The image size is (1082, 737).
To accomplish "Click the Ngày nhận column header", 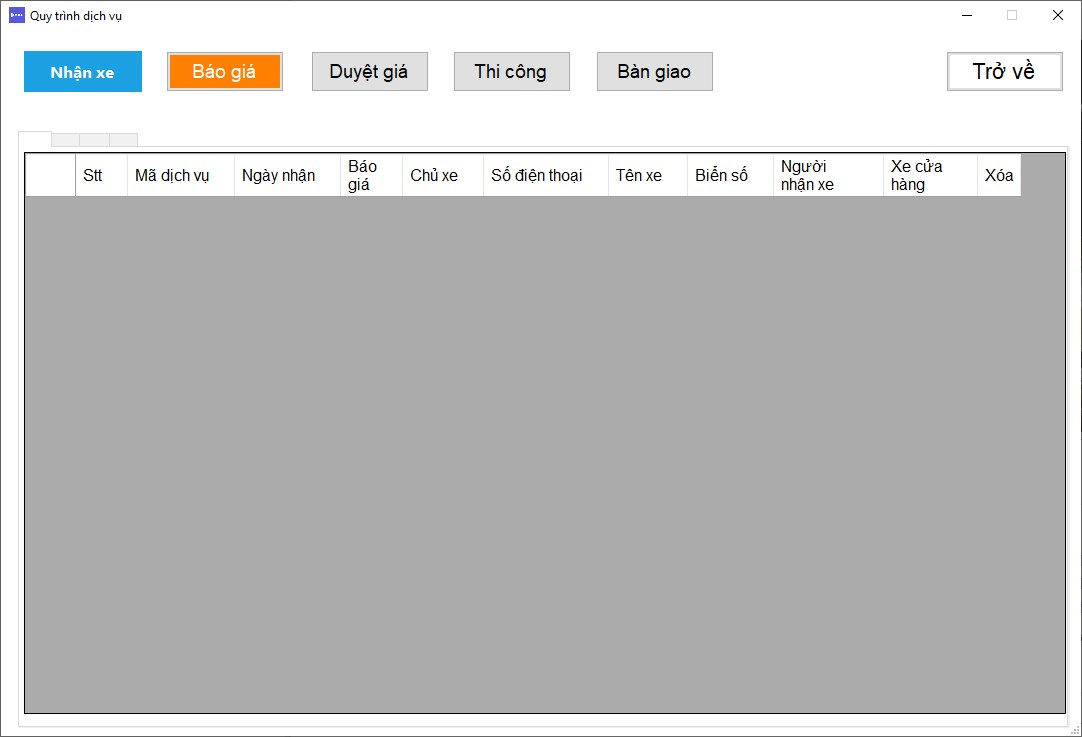I will [x=288, y=175].
